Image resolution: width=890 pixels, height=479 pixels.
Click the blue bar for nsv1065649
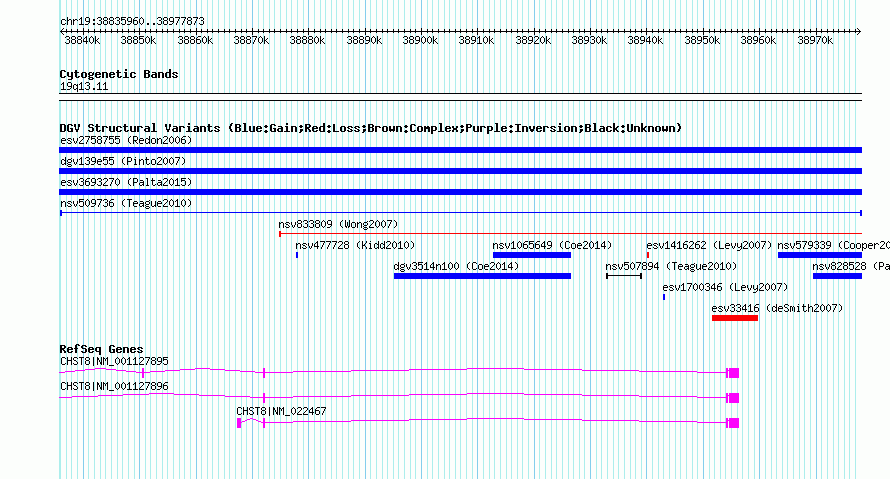tap(532, 255)
